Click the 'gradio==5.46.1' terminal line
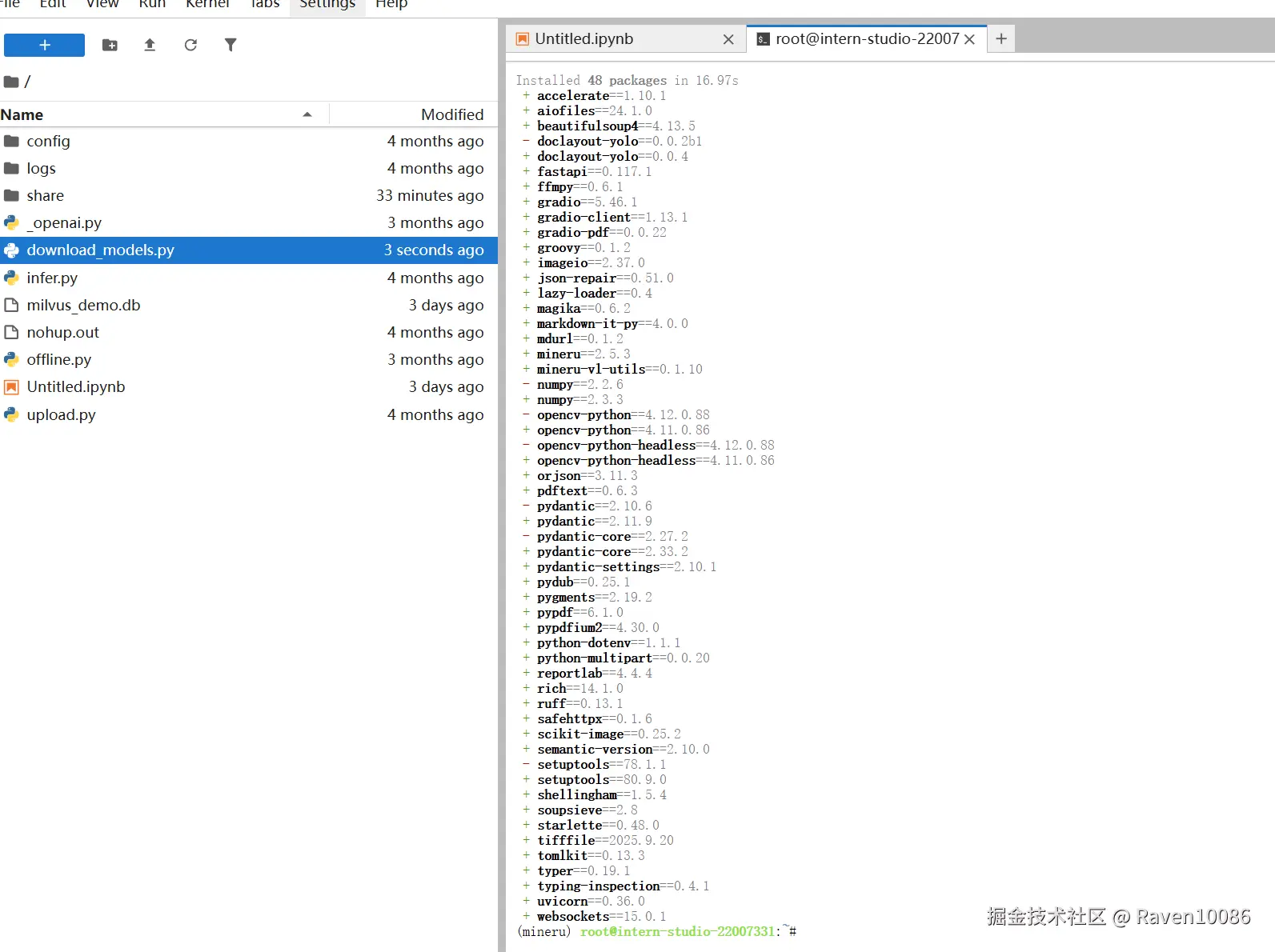This screenshot has height=952, width=1275. [580, 202]
